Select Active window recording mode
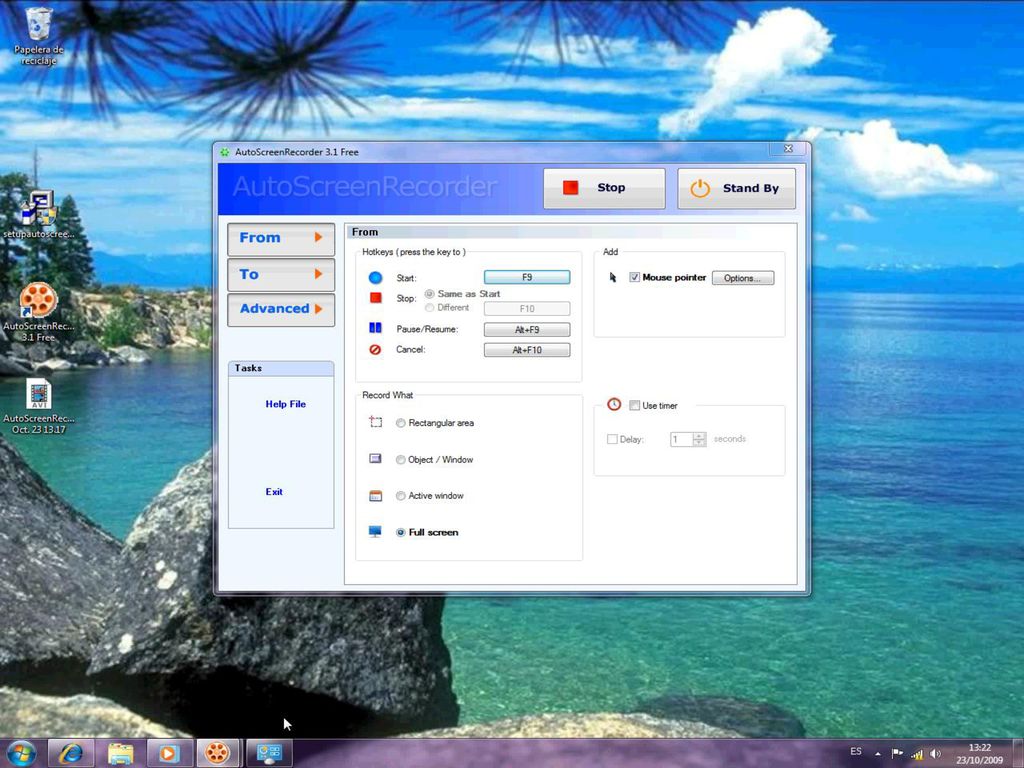Viewport: 1024px width, 768px height. (400, 496)
